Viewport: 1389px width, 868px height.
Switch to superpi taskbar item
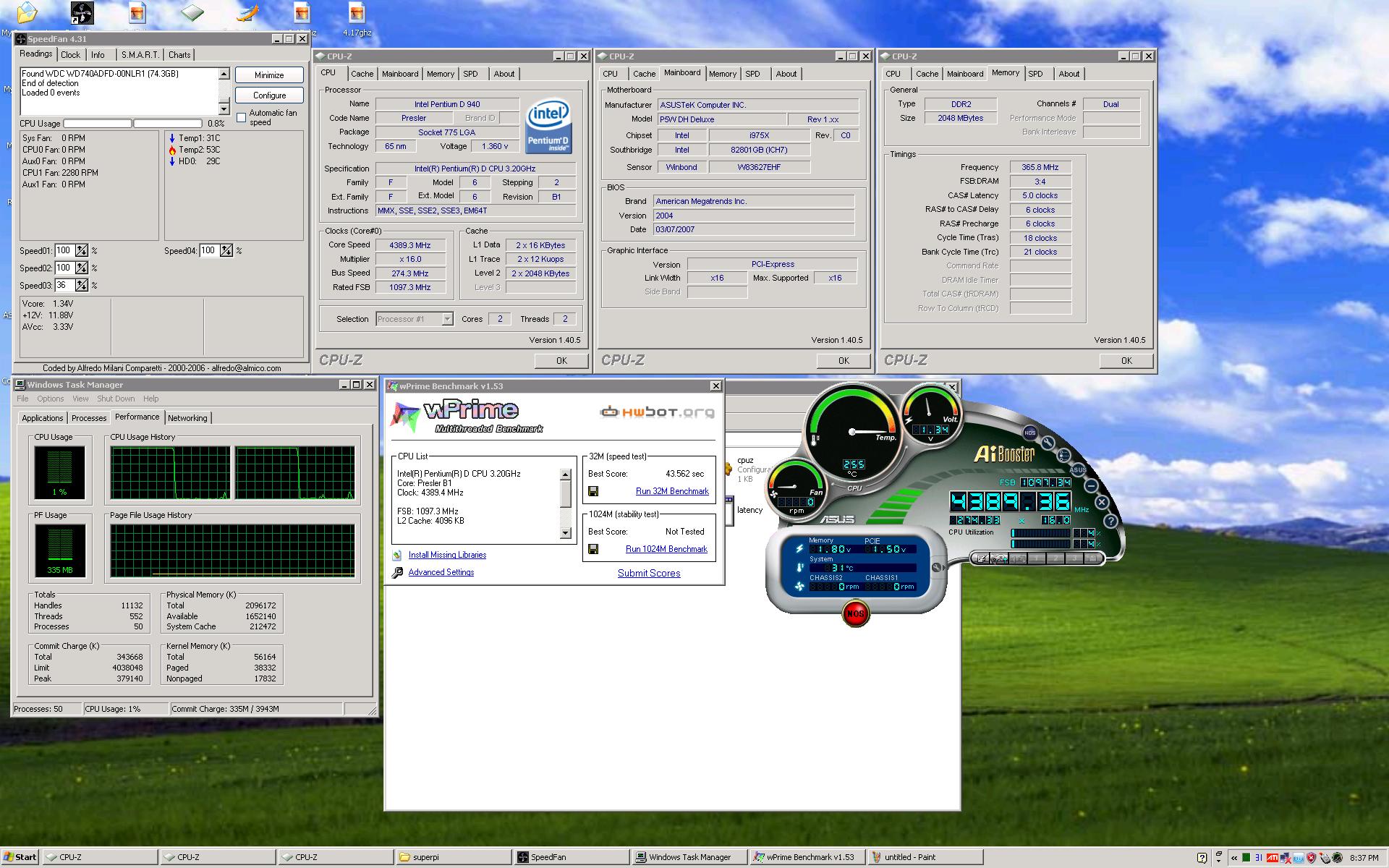click(454, 857)
